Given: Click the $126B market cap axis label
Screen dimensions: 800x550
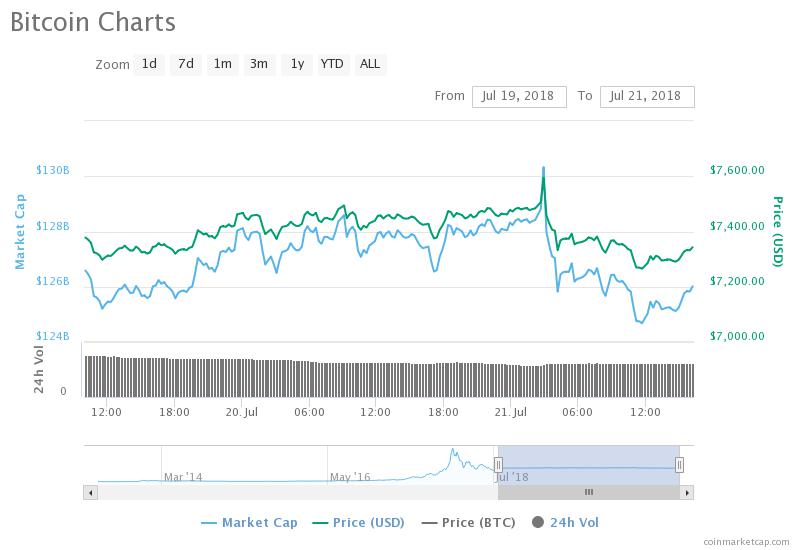Looking at the screenshot, I should pyautogui.click(x=53, y=281).
